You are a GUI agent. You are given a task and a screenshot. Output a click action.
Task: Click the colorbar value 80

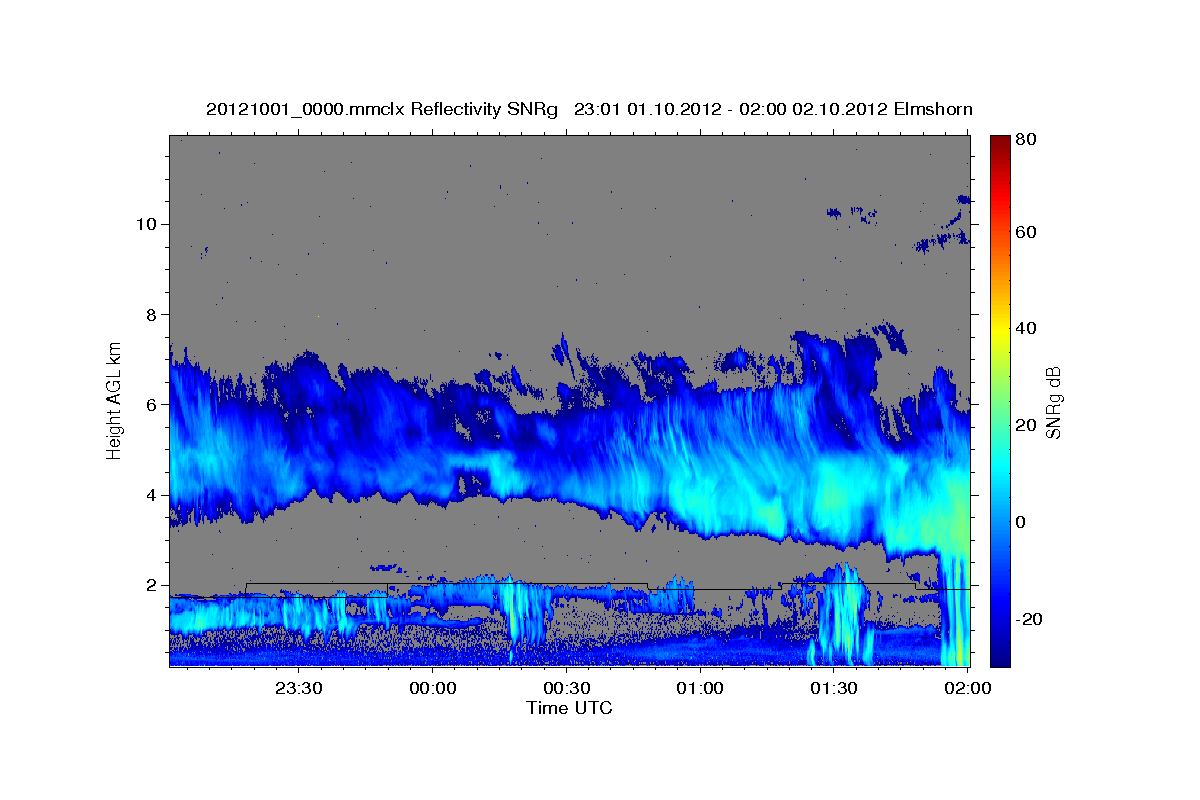pos(1025,140)
